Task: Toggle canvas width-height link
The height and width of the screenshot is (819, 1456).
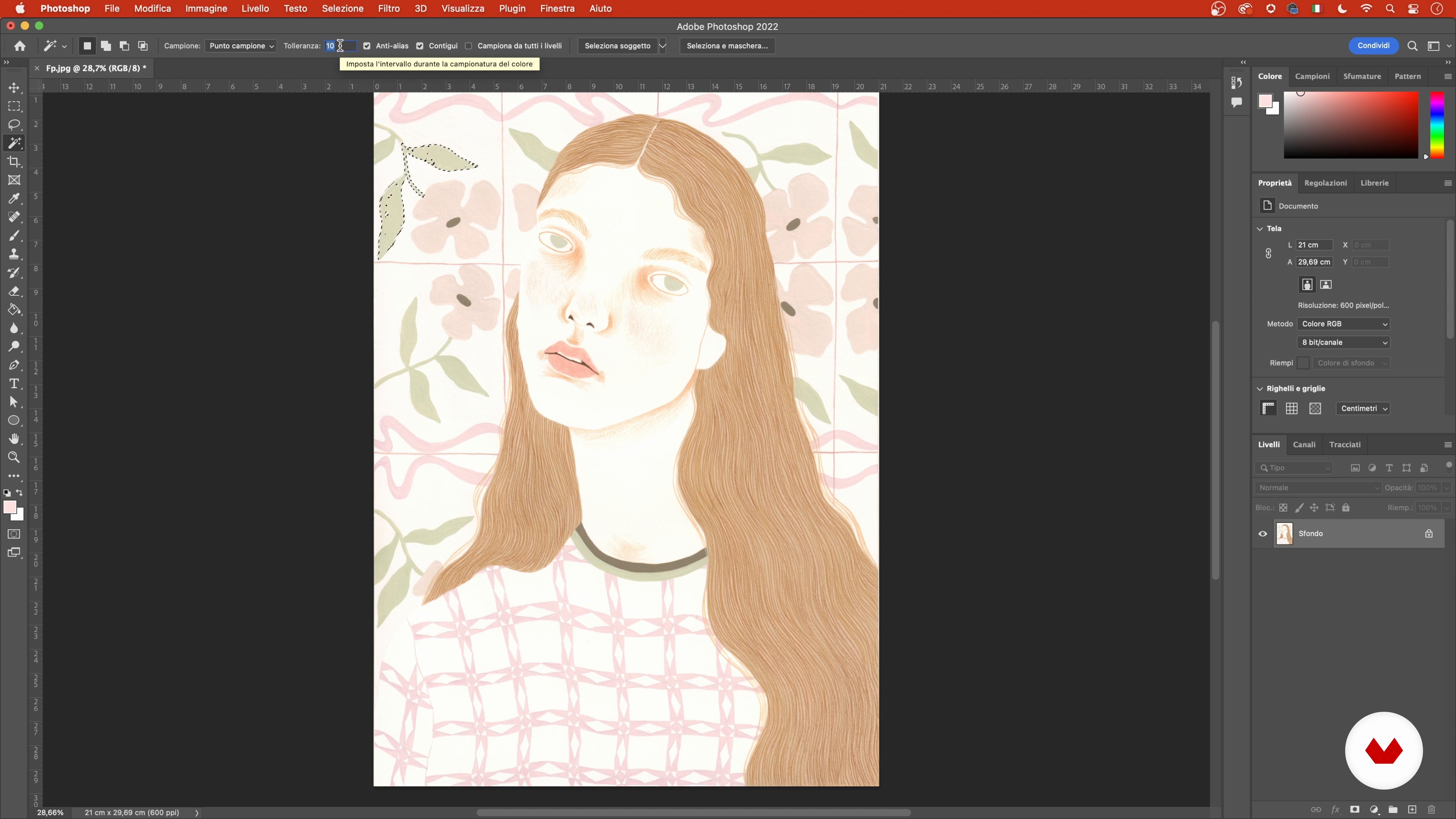Action: pyautogui.click(x=1268, y=253)
